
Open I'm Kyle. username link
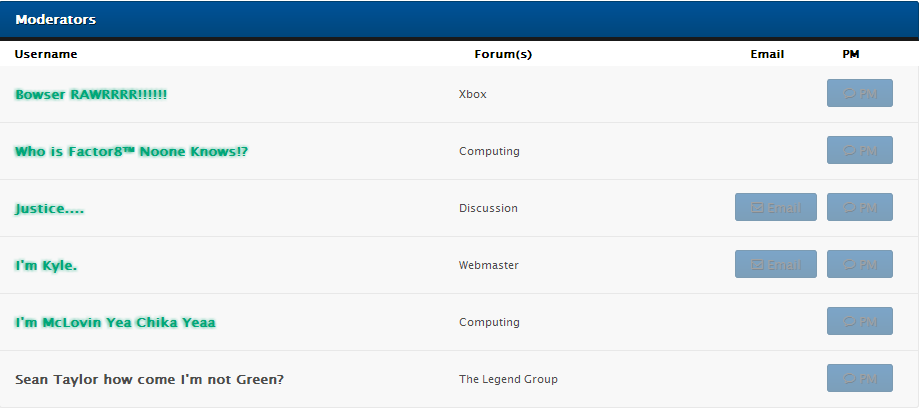click(46, 266)
